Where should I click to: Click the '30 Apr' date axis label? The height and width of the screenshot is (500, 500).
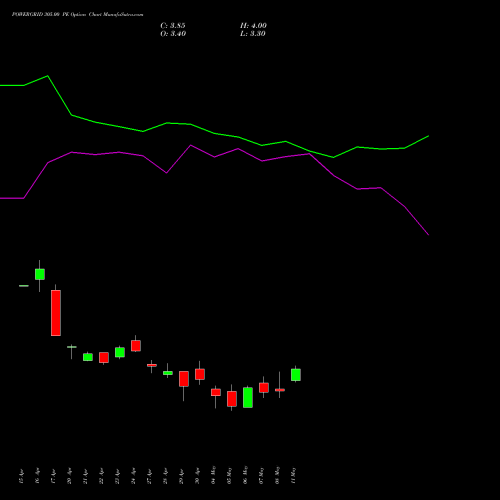(197, 477)
